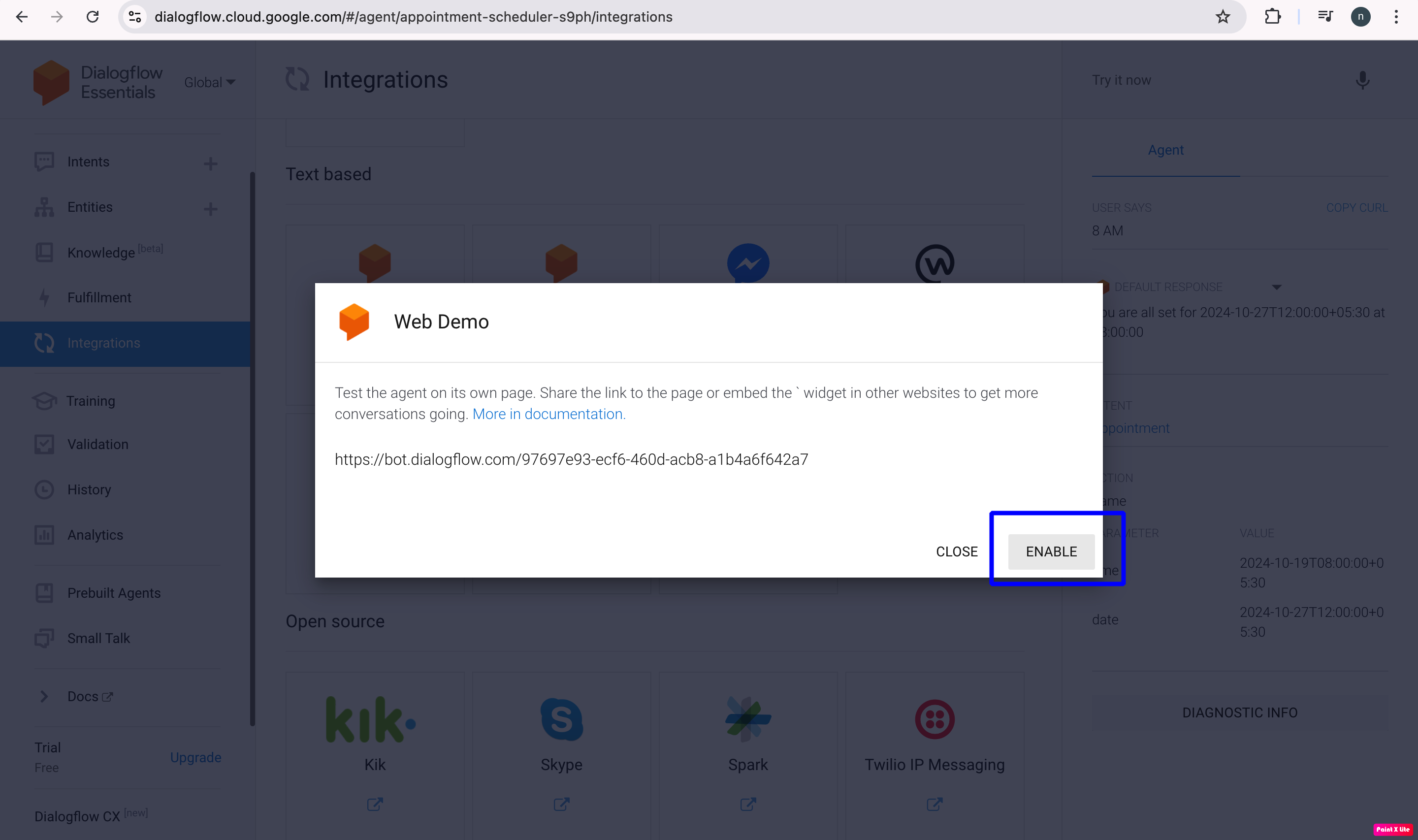Viewport: 1418px width, 840px height.
Task: Click the ENABLE button in Web Demo dialog
Action: tap(1051, 551)
